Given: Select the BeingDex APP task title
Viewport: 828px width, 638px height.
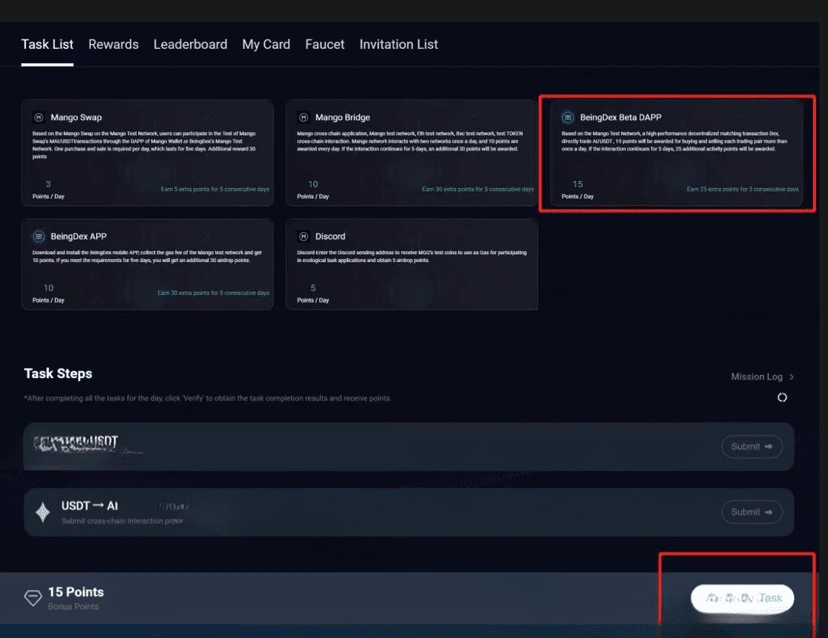Looking at the screenshot, I should pyautogui.click(x=78, y=236).
